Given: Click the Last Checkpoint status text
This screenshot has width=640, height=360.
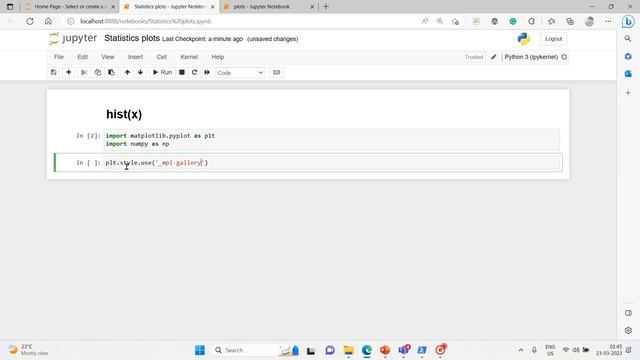Looking at the screenshot, I should 202,39.
